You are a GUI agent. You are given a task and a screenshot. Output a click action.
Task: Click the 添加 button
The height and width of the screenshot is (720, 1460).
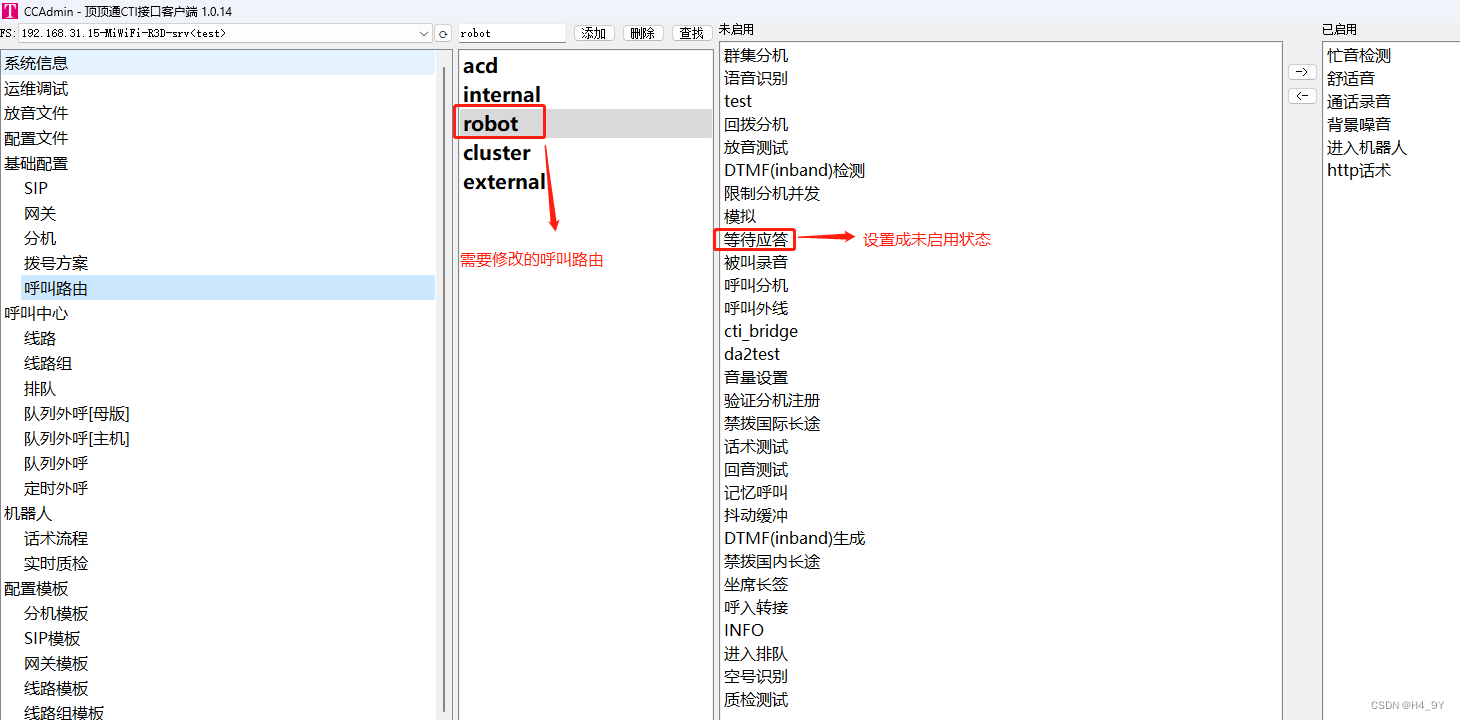594,33
